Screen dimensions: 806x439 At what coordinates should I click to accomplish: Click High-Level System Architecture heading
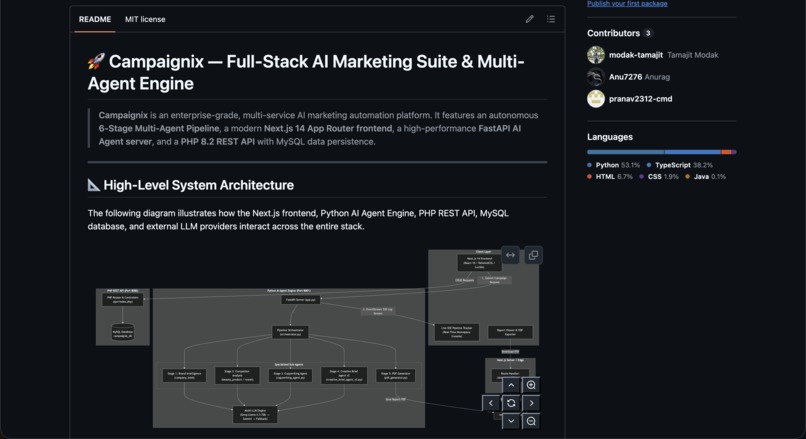coord(191,185)
